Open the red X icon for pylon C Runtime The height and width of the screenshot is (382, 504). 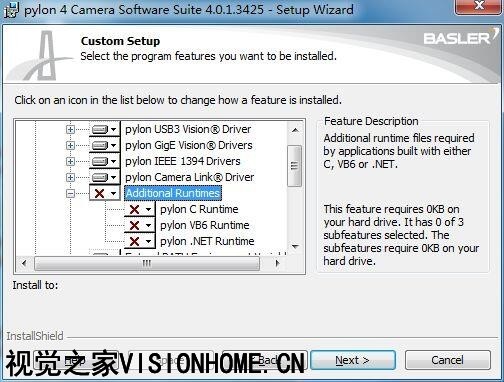point(140,209)
